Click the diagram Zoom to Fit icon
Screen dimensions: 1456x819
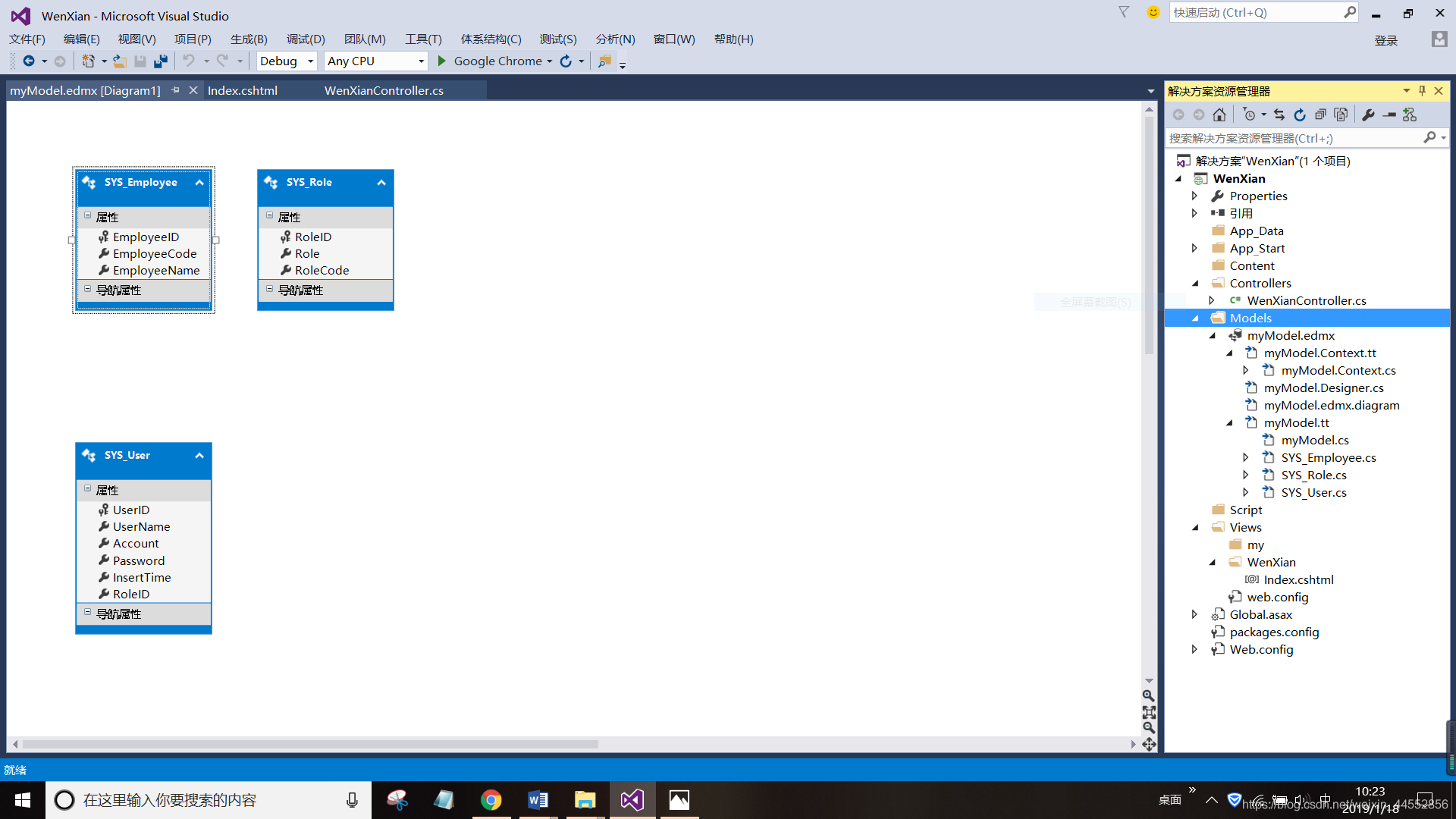pyautogui.click(x=1149, y=712)
